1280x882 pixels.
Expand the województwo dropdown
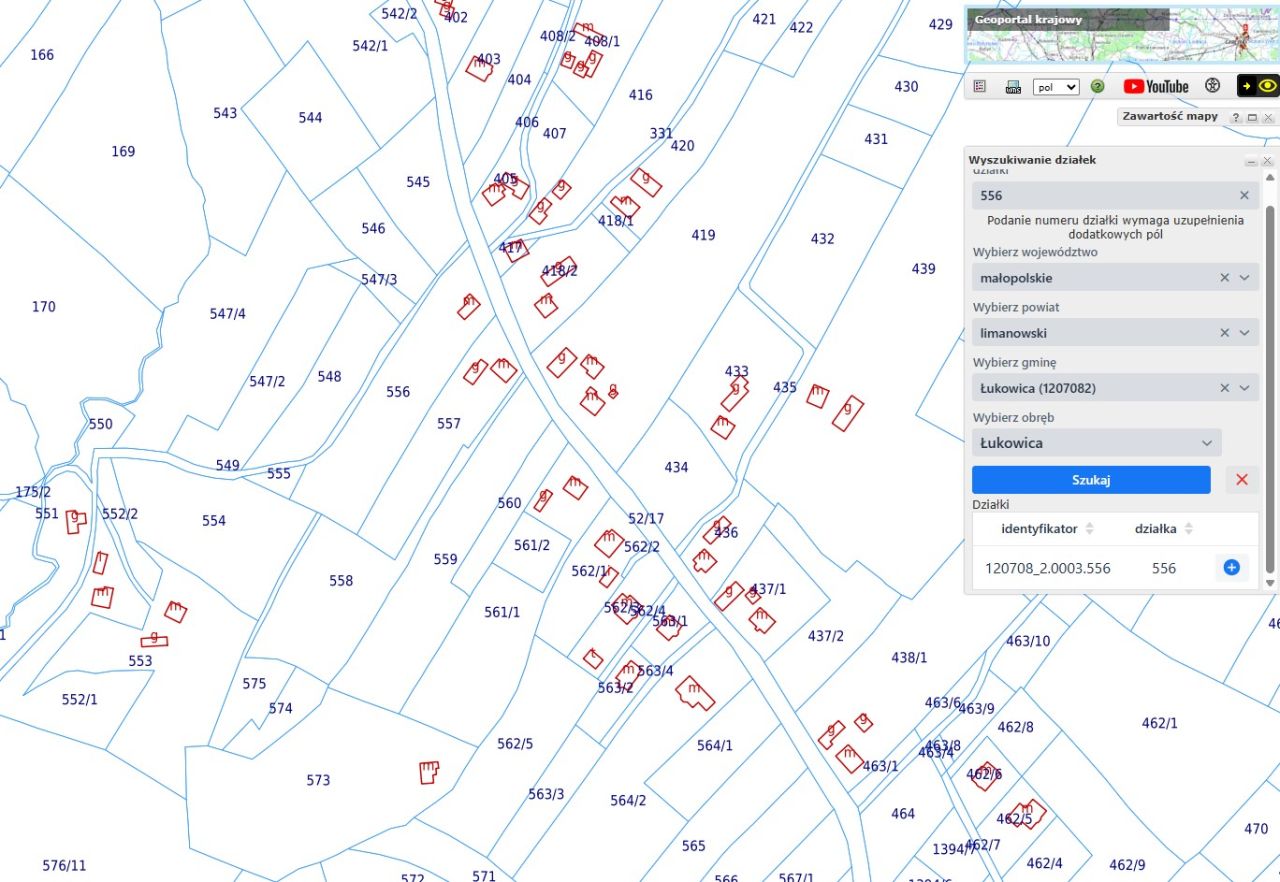coord(1245,278)
